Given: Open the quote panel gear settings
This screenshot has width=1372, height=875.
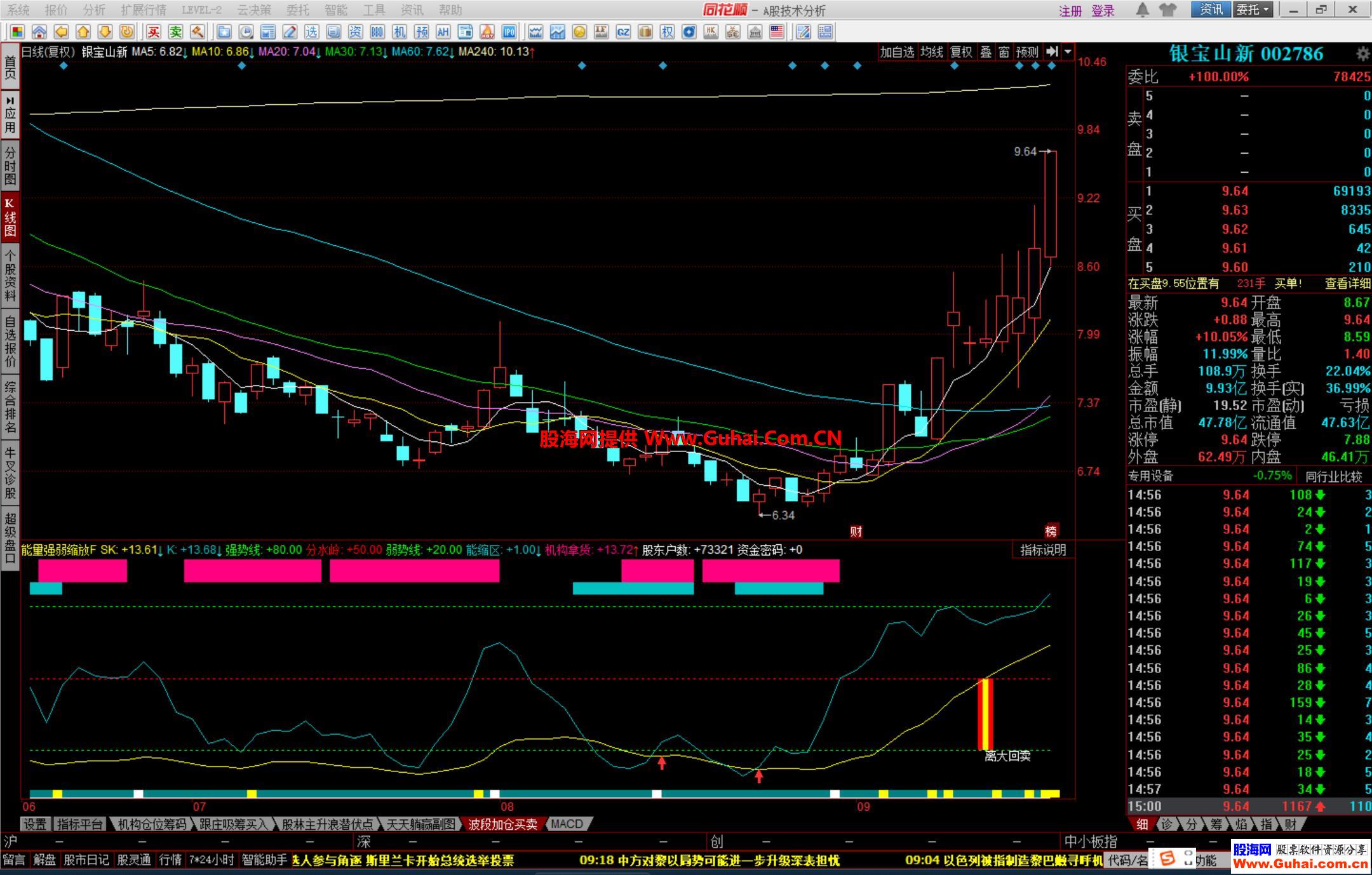Looking at the screenshot, I should click(x=1362, y=54).
